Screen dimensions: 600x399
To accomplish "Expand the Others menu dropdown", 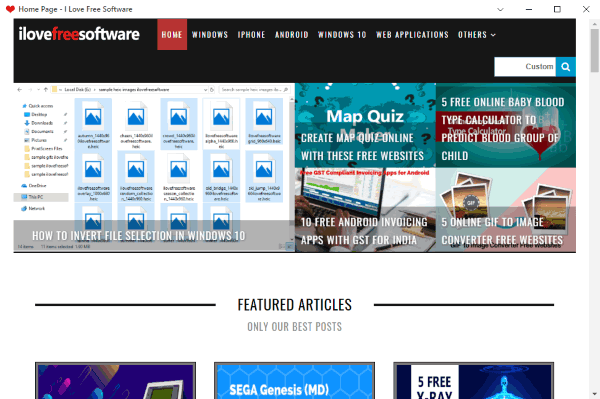I will click(477, 35).
